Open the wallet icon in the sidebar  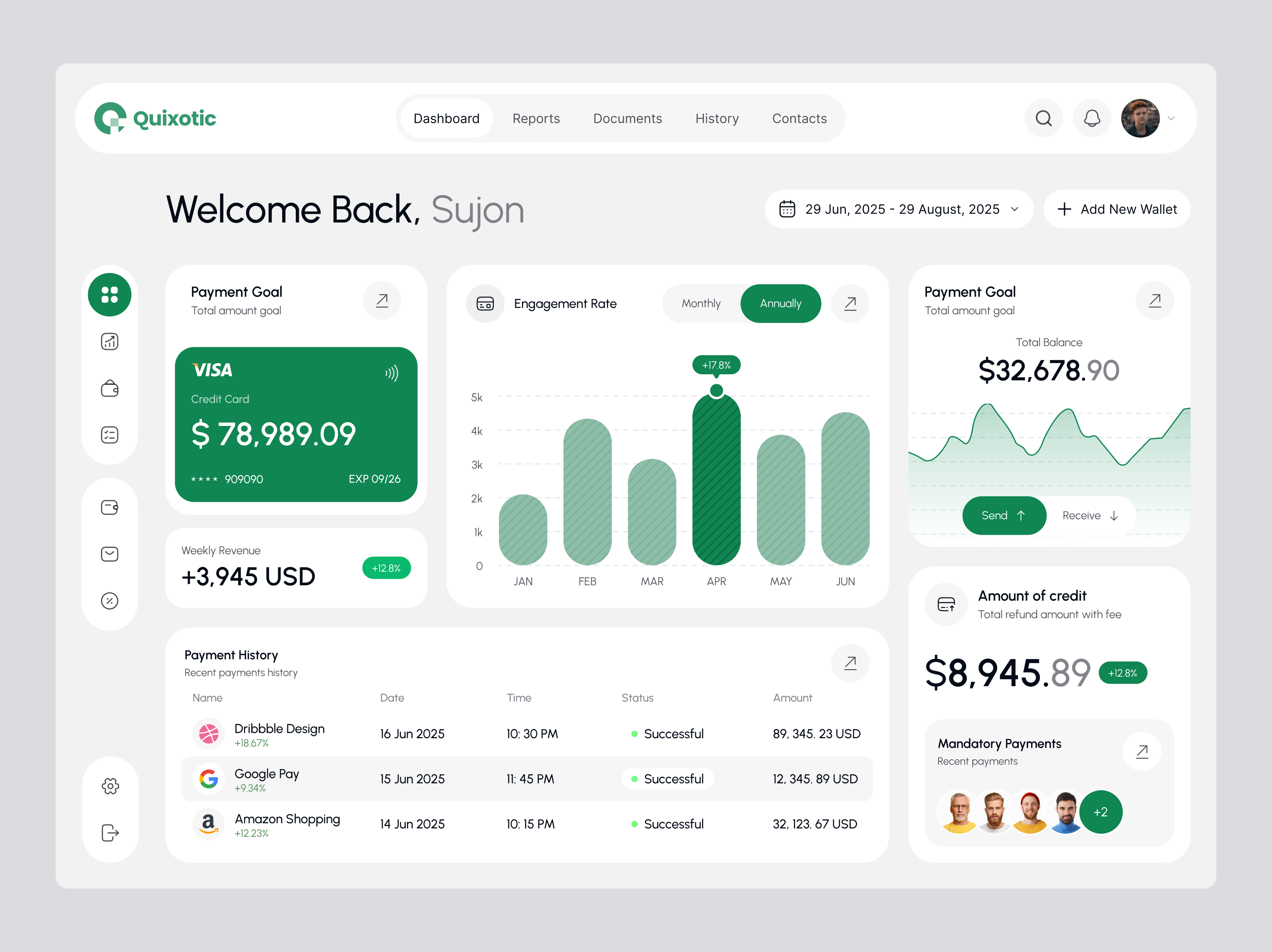pyautogui.click(x=109, y=388)
